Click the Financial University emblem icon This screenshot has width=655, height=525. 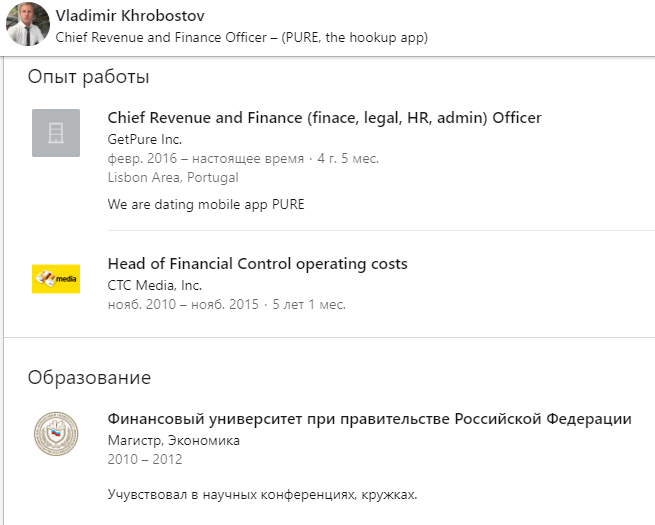56,434
